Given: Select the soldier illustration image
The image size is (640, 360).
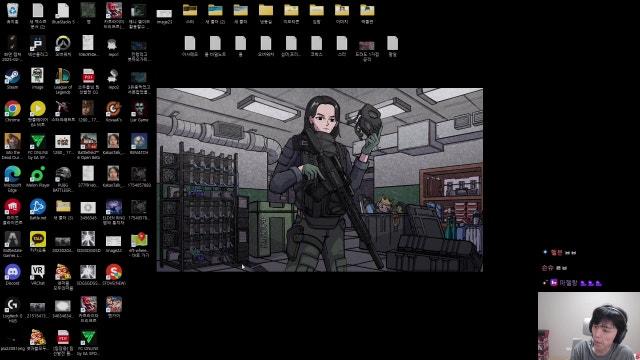Looking at the screenshot, I should point(320,180).
